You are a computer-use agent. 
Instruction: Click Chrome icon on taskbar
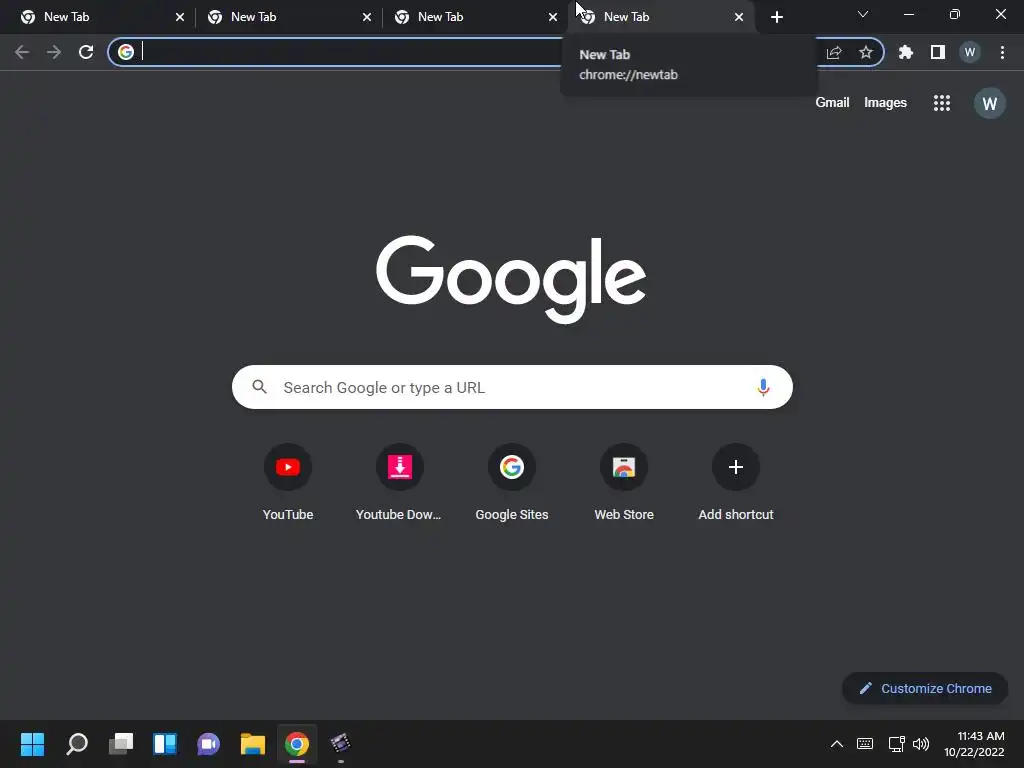pyautogui.click(x=296, y=744)
